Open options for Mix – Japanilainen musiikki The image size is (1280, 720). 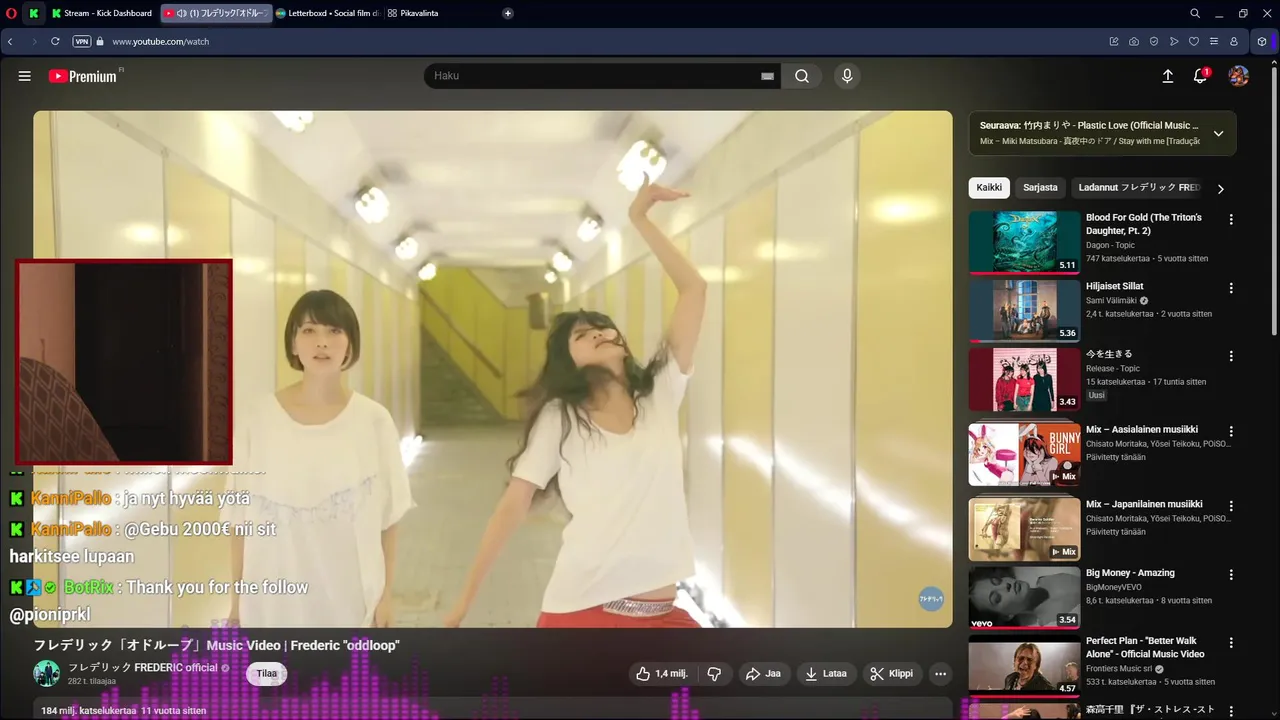[1231, 506]
